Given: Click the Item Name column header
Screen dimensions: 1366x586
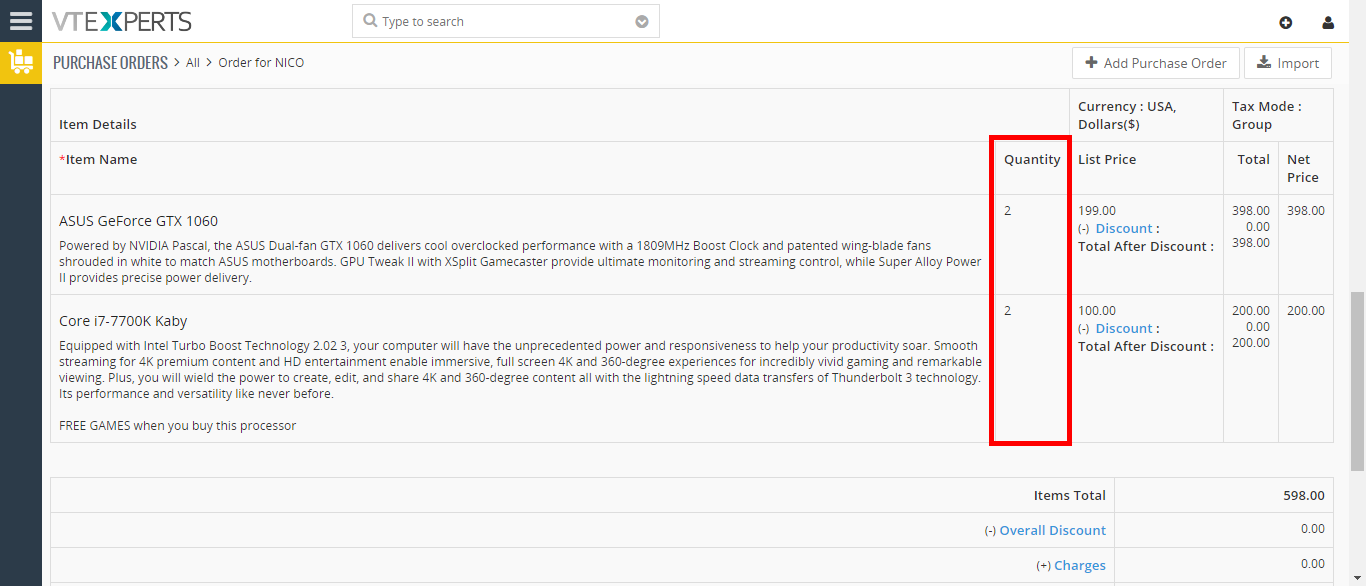Looking at the screenshot, I should 98,159.
